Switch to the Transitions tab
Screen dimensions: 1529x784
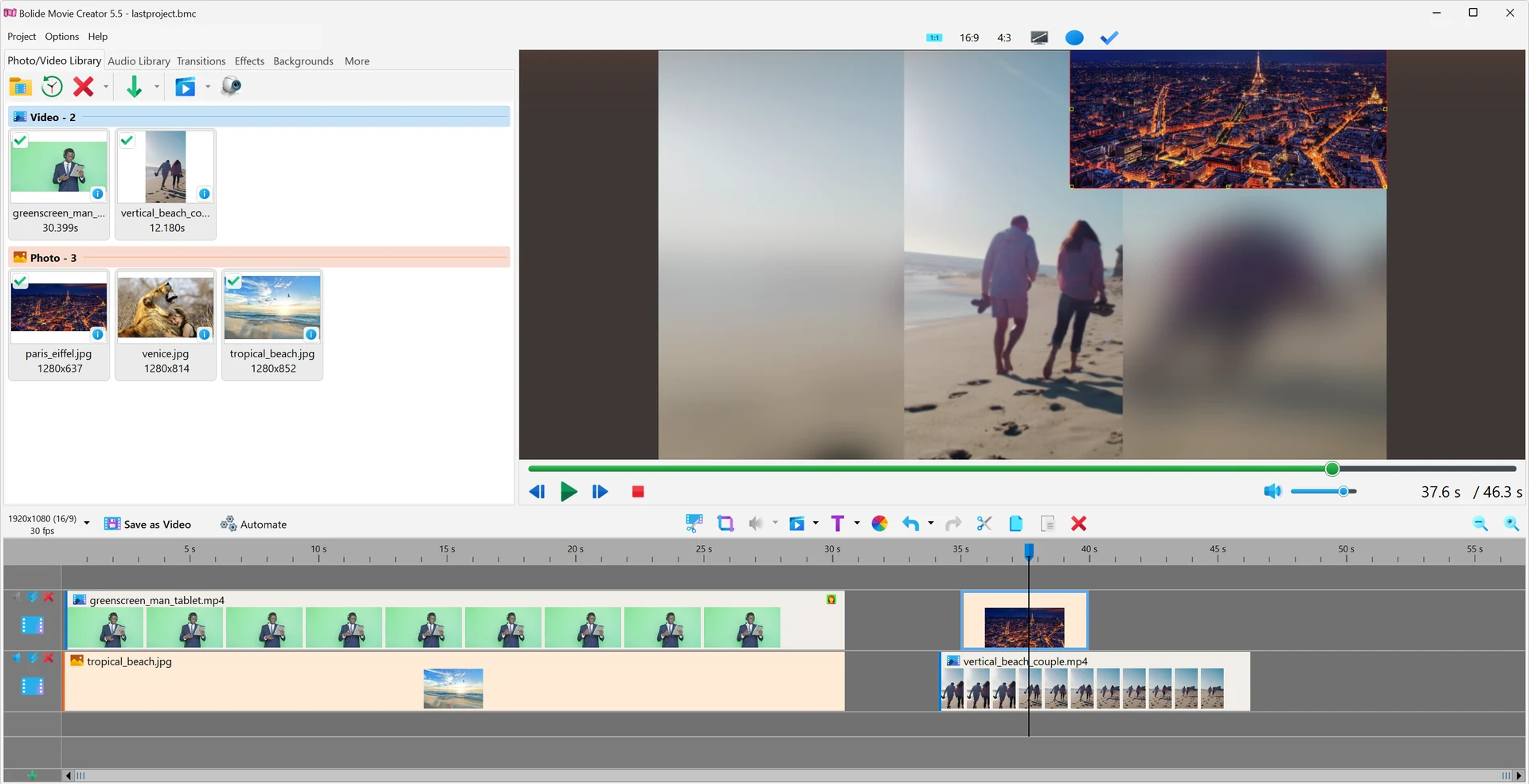point(201,61)
